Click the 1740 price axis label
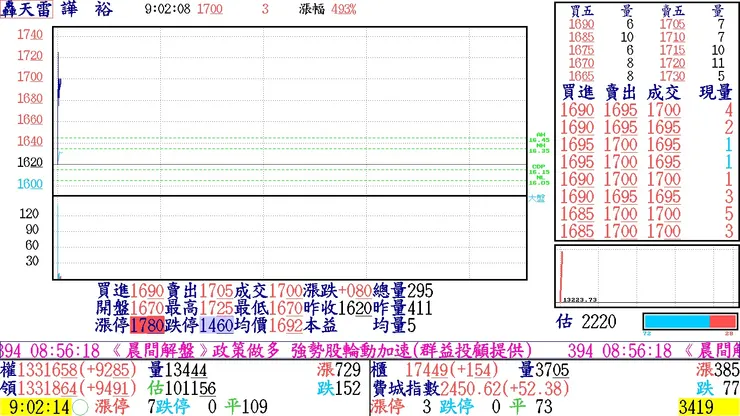The image size is (740, 416). point(30,34)
